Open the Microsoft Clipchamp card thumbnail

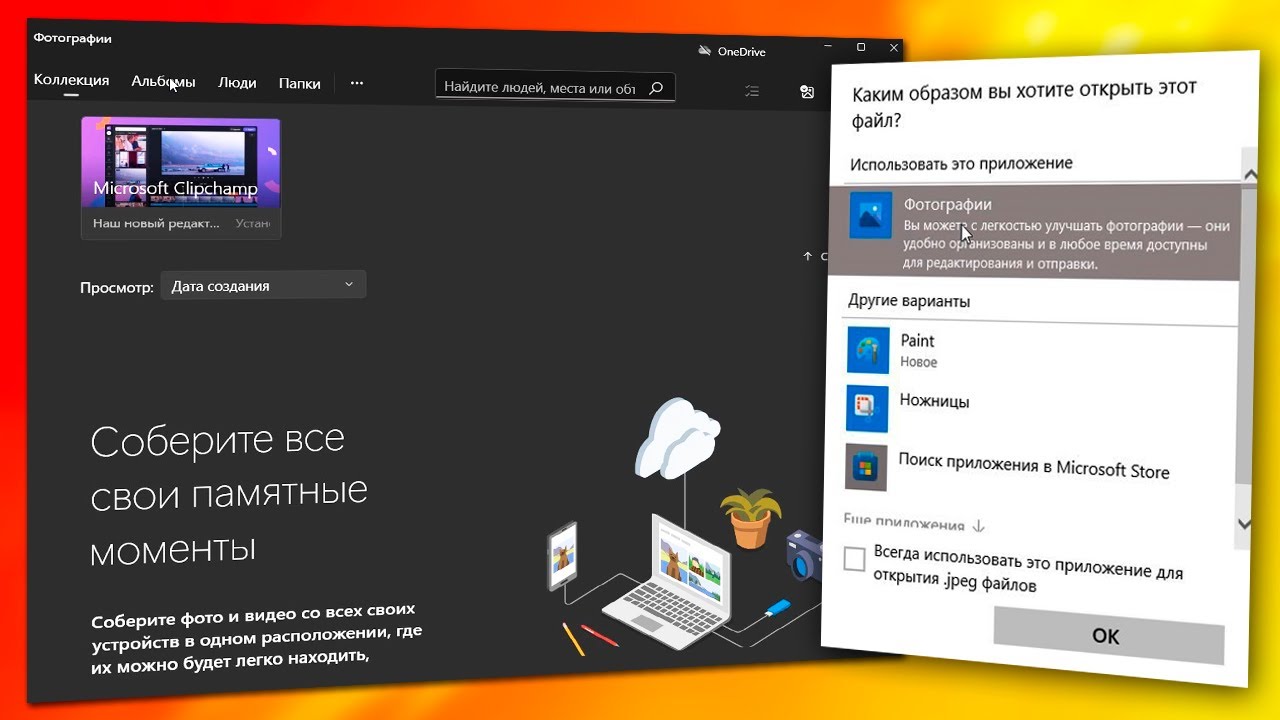tap(181, 162)
